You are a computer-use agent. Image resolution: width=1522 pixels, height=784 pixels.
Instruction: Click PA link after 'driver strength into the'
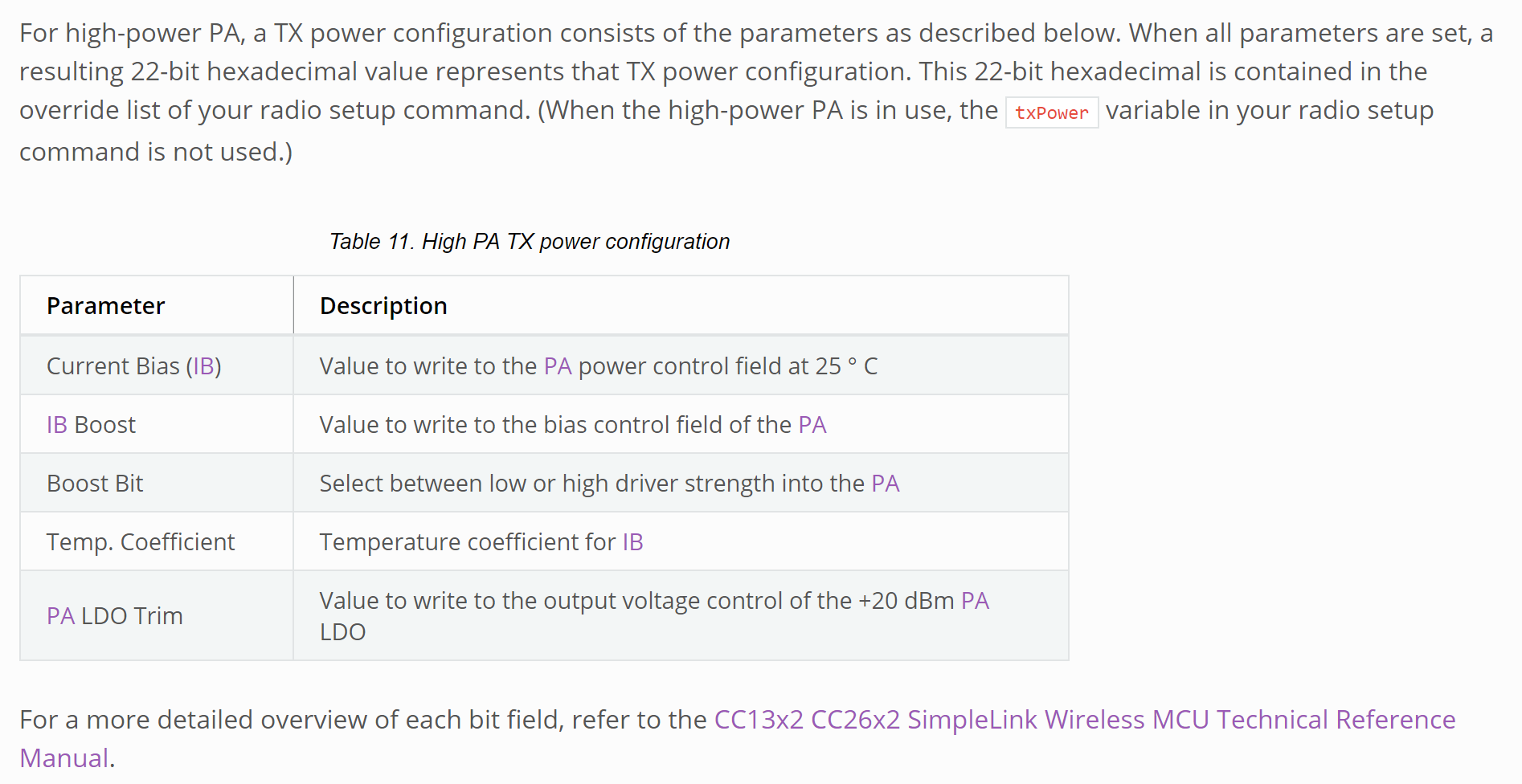click(x=885, y=484)
